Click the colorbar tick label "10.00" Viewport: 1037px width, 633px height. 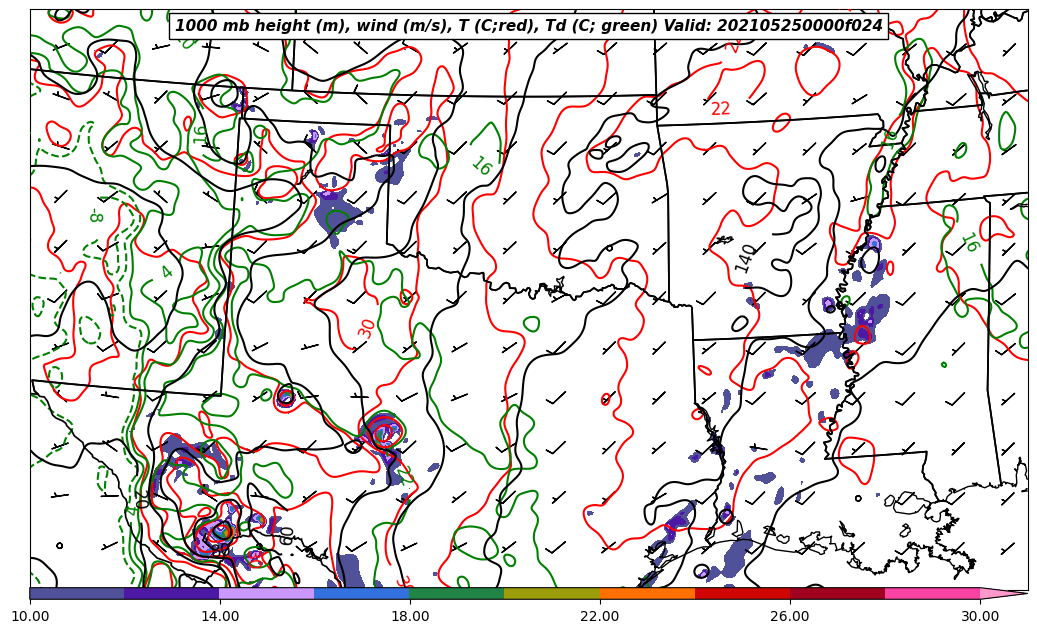[x=30, y=616]
